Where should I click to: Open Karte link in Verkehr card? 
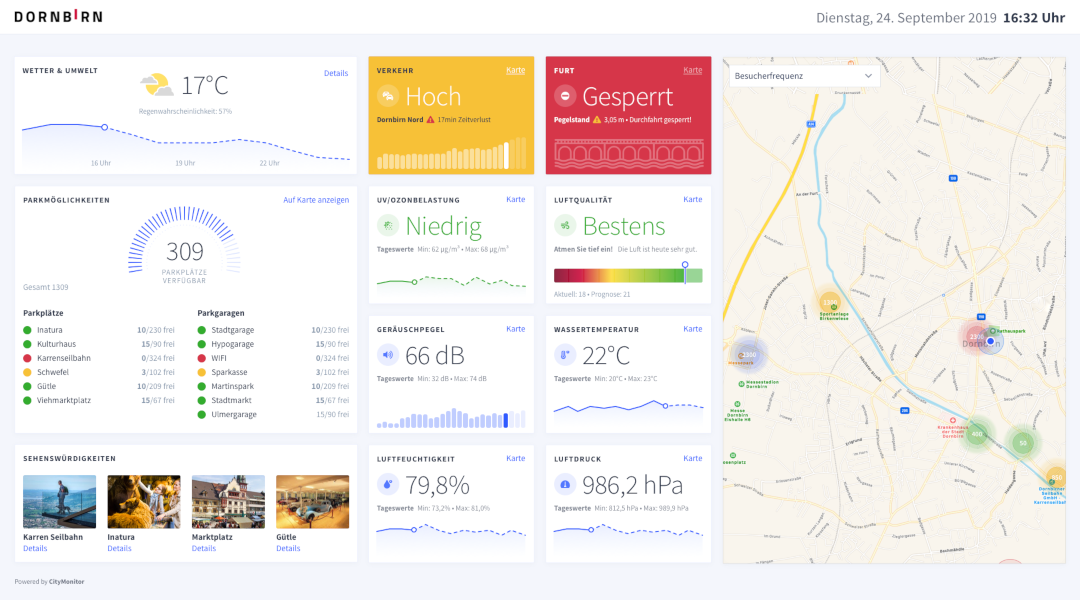tap(515, 70)
